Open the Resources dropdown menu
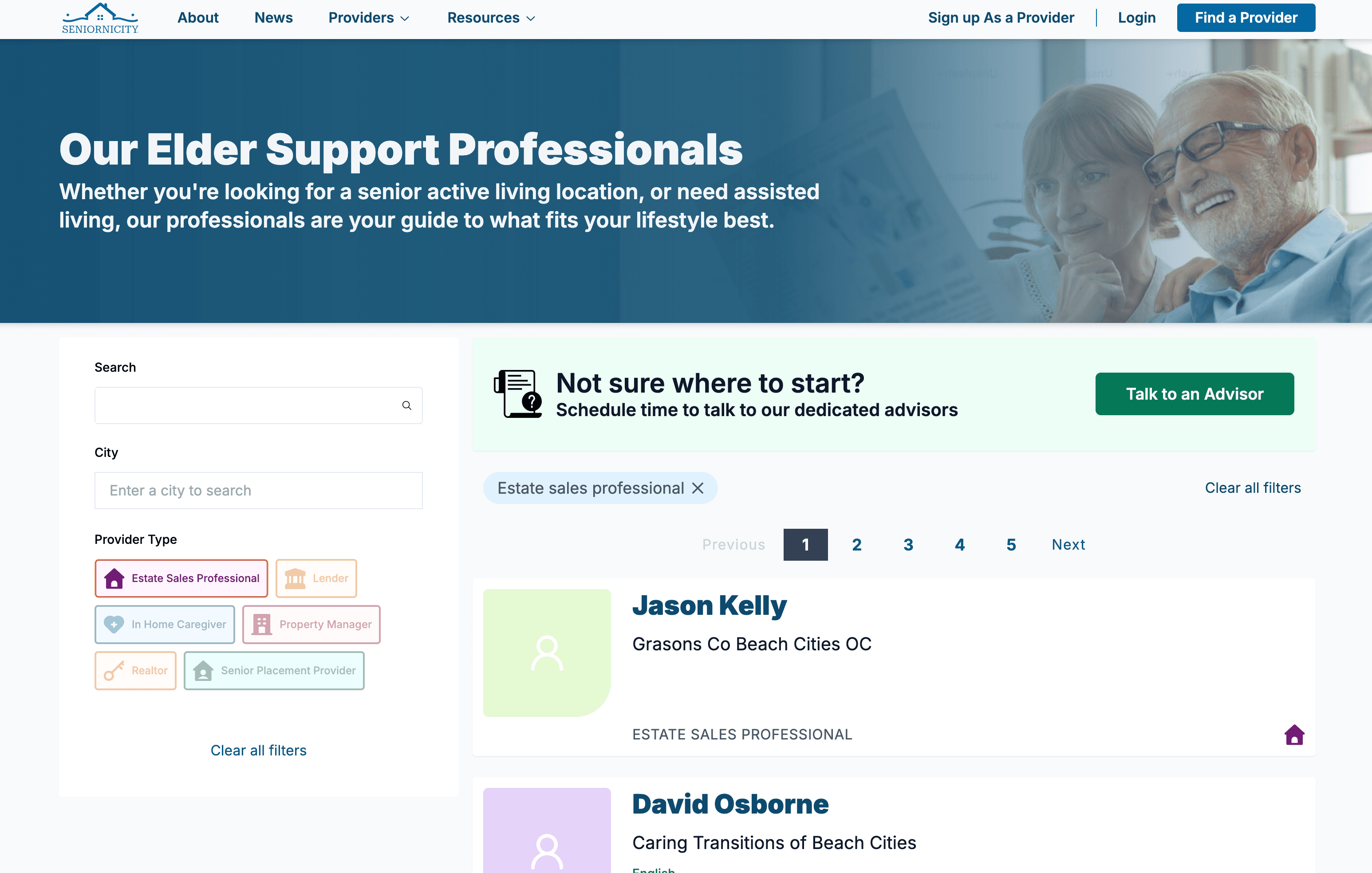Screen dimensions: 1372x873 (x=491, y=18)
